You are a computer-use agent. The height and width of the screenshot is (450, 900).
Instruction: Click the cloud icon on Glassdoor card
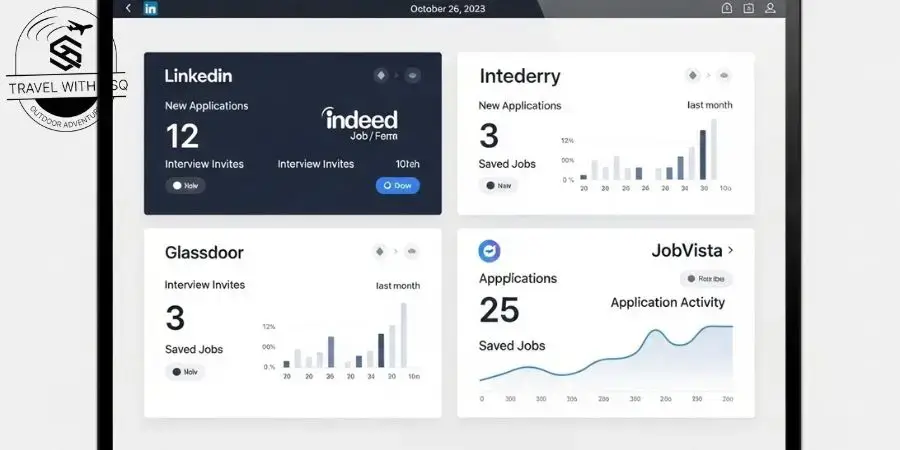(x=412, y=251)
